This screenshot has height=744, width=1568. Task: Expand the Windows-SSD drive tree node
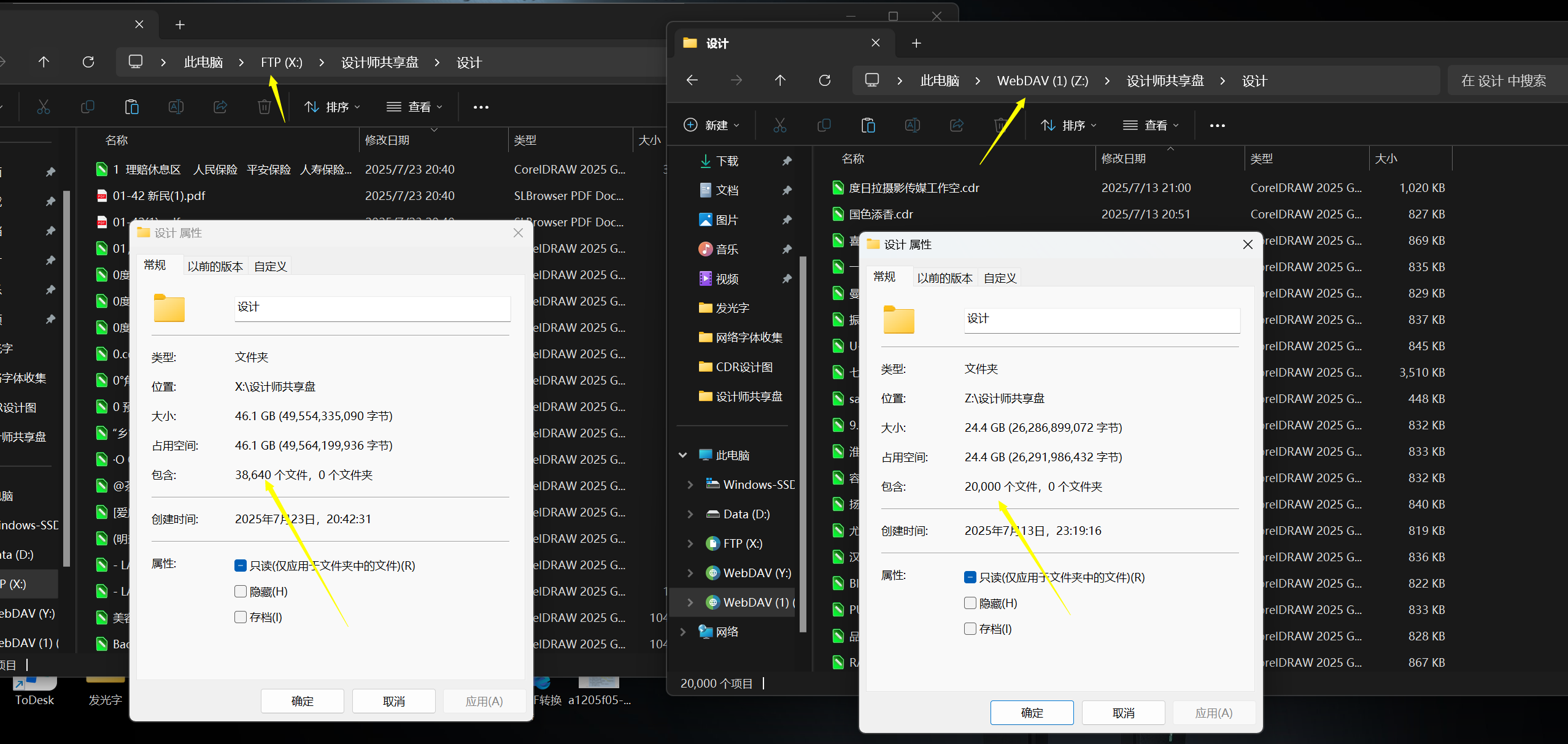690,485
